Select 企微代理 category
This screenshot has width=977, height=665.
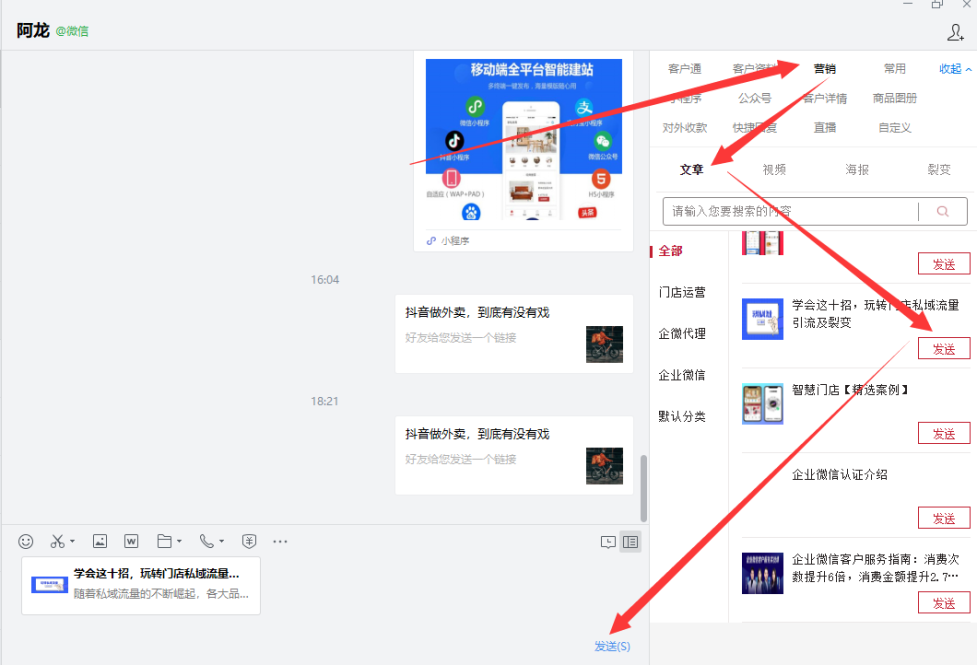click(x=682, y=333)
